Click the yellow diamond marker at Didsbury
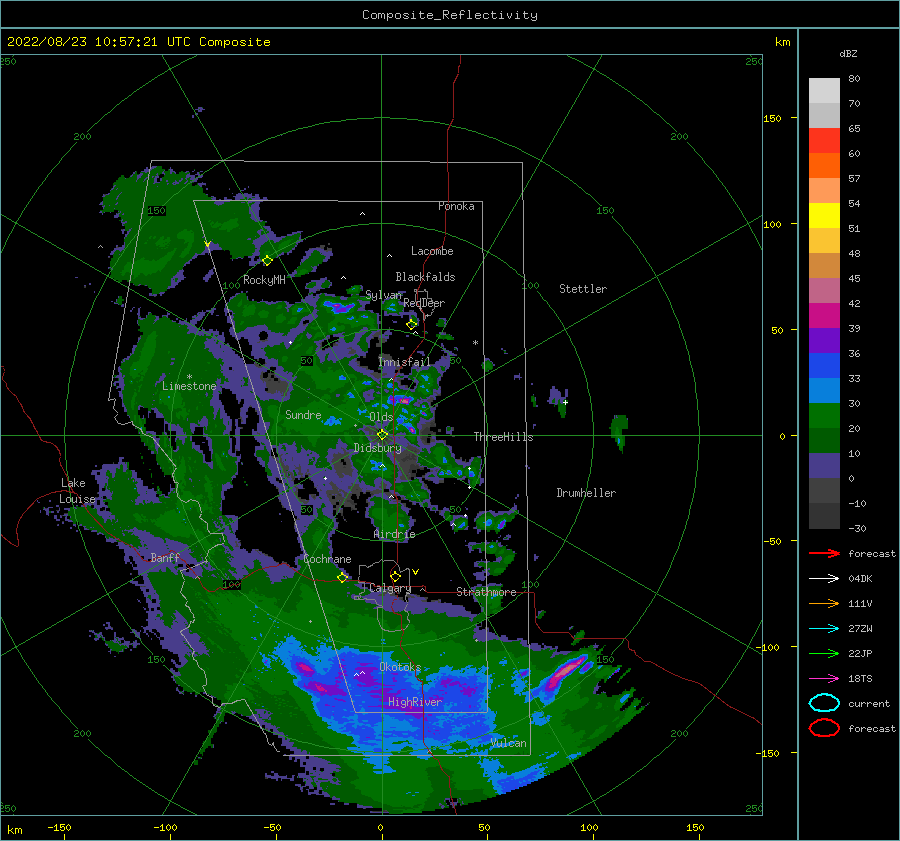 [x=382, y=435]
